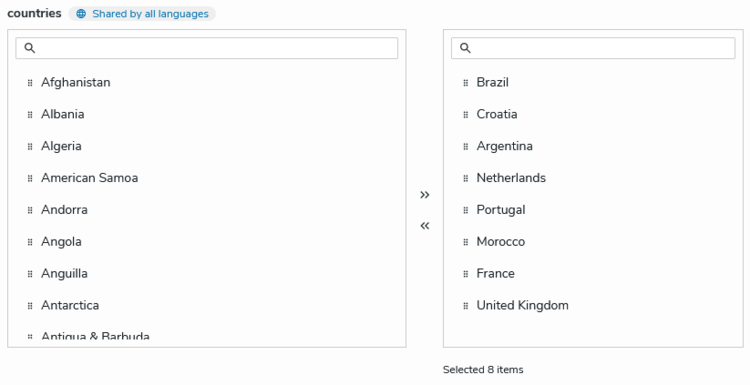Image resolution: width=750 pixels, height=385 pixels.
Task: Click the move-all-right double chevron icon
Action: (x=425, y=195)
